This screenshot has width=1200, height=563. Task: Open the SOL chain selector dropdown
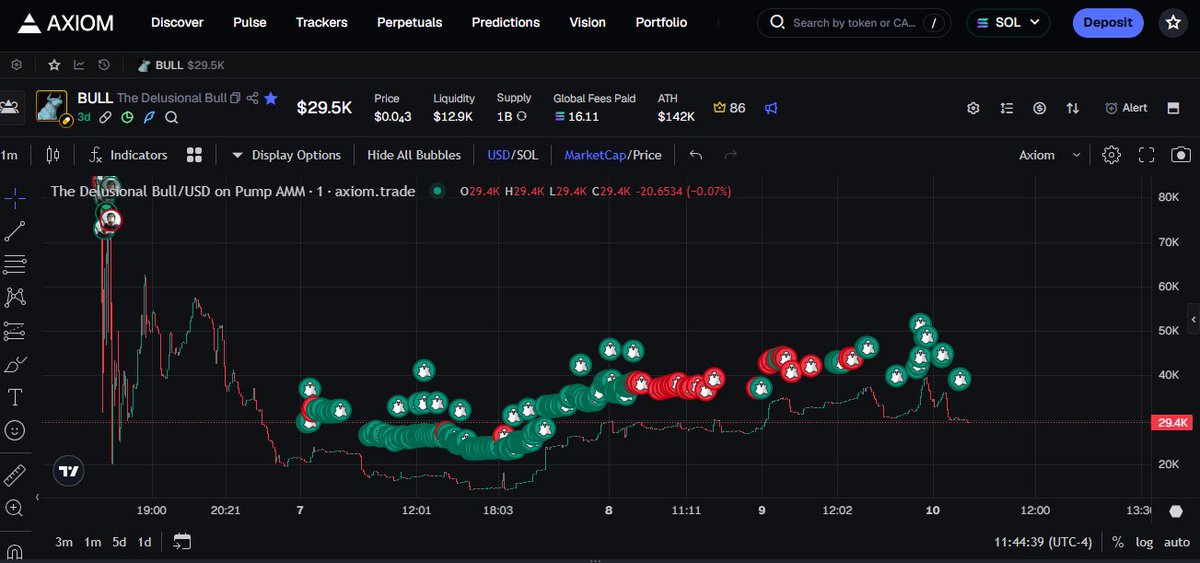tap(1008, 22)
